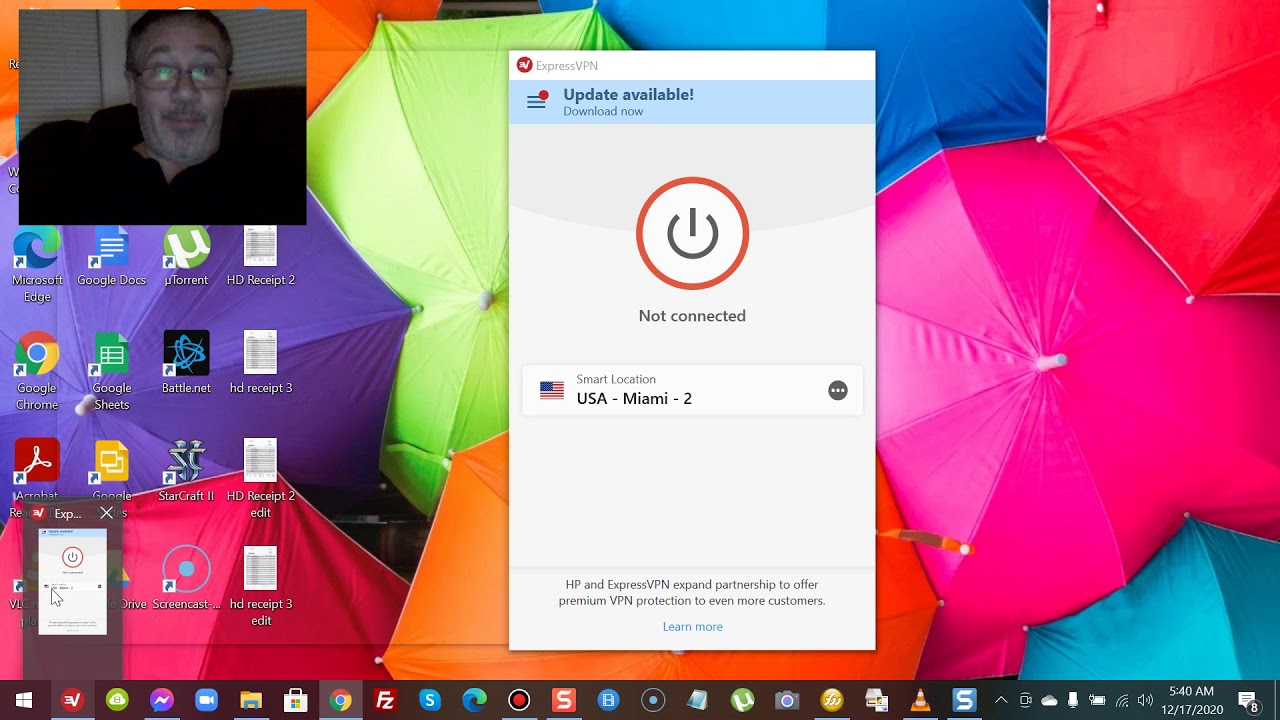
Task: Open the Windows Start menu
Action: coord(24,700)
